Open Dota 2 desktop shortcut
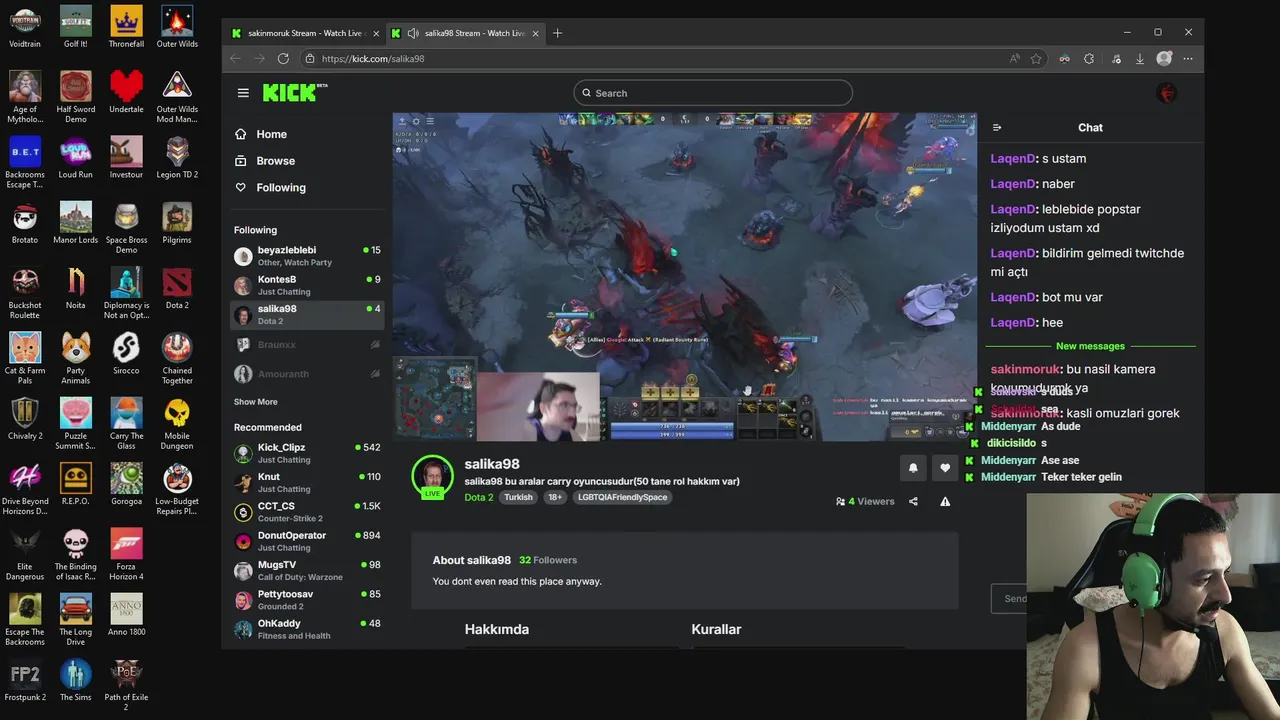1280x720 pixels. click(x=177, y=287)
